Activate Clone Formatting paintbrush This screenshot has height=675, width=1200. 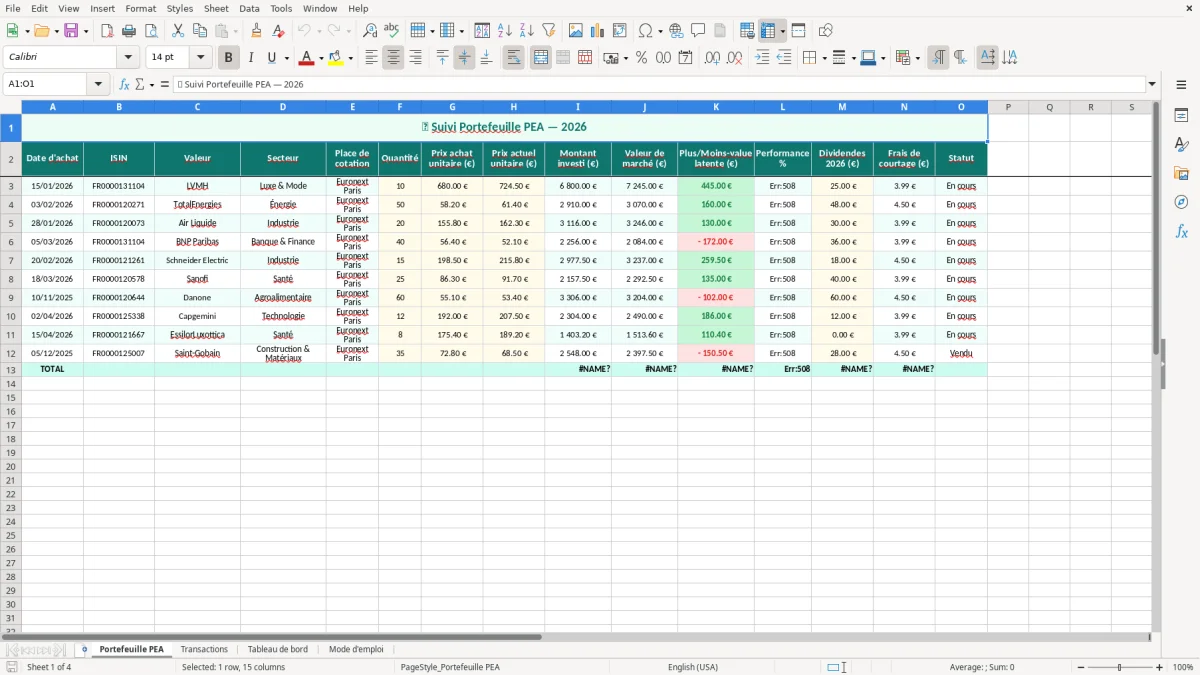(x=257, y=31)
